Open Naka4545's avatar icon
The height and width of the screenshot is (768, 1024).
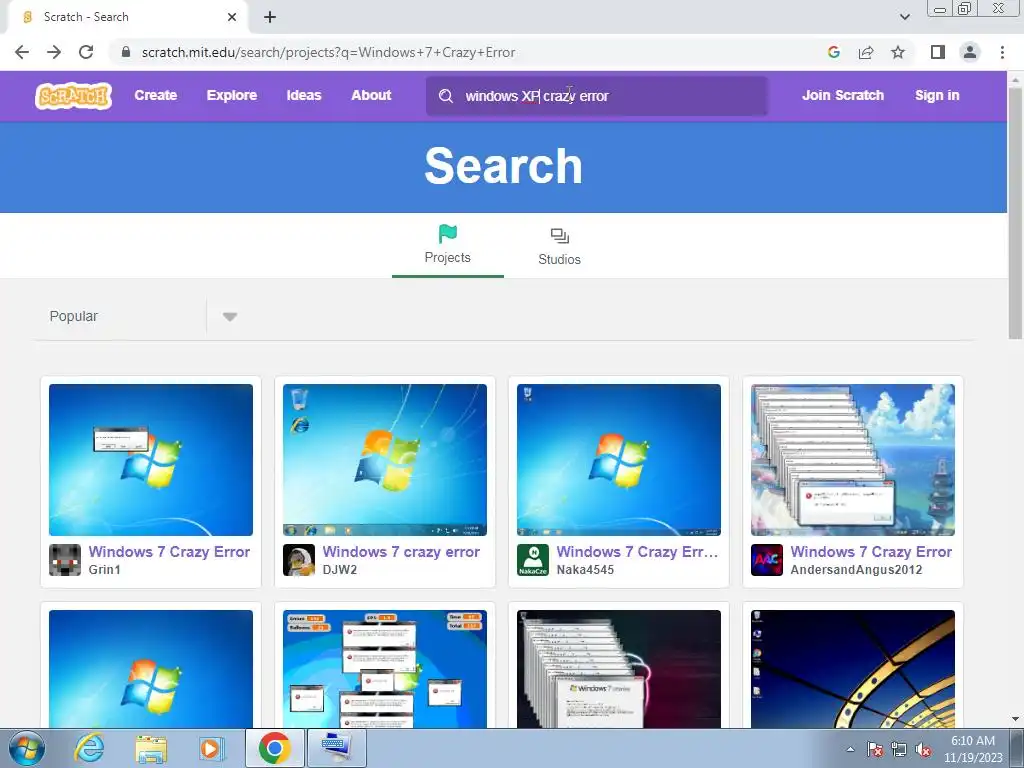click(533, 560)
